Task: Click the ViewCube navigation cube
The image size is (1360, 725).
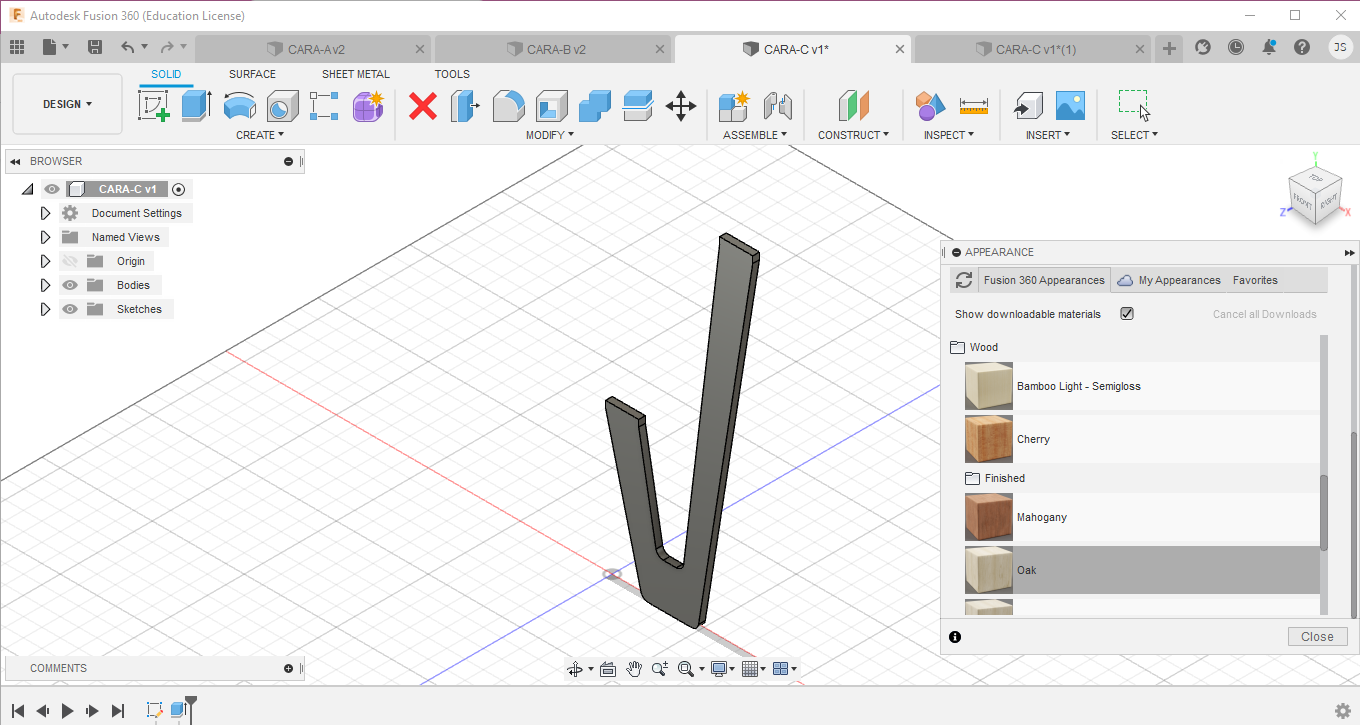Action: tap(1313, 196)
